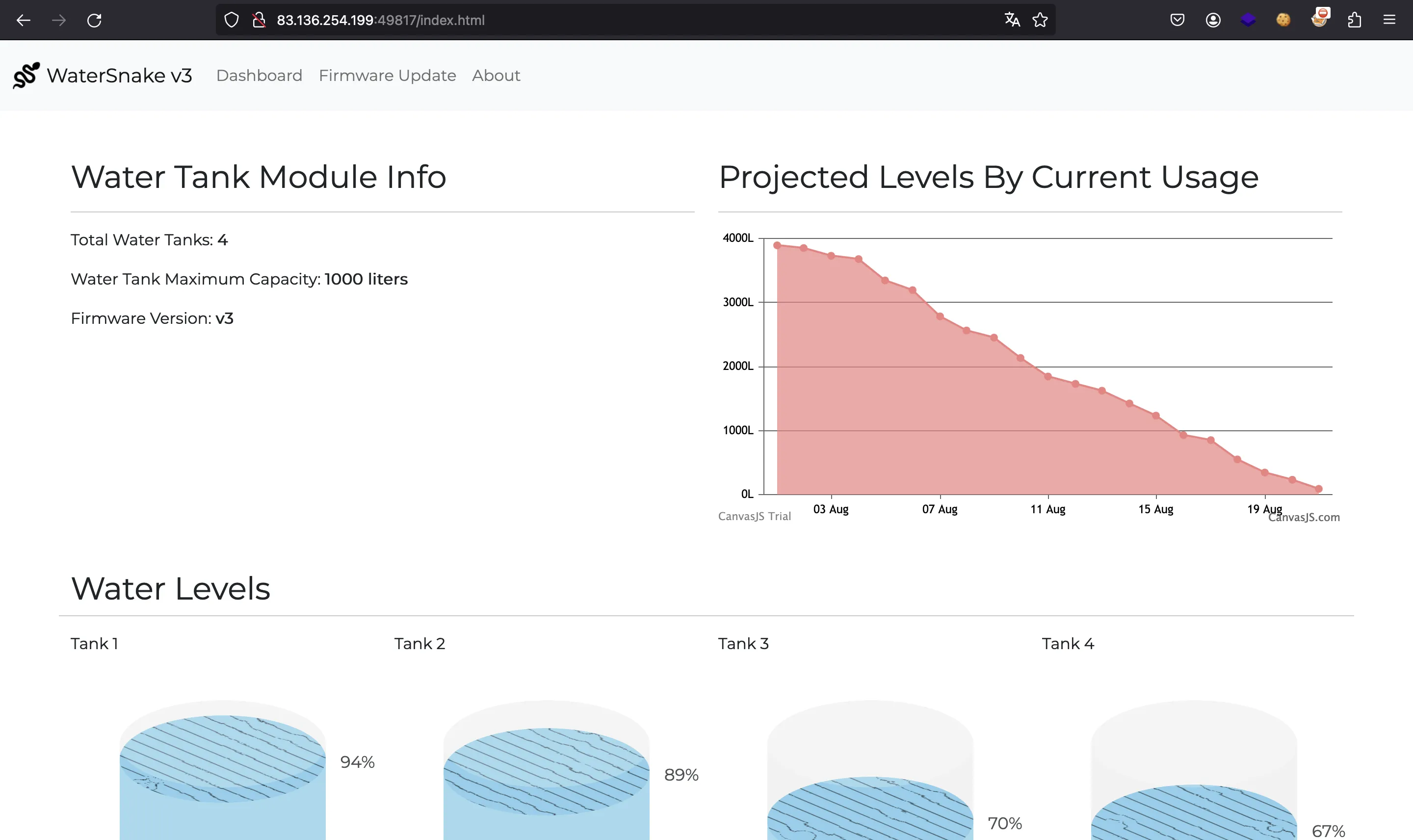Click the 3000L axis label
Screen dimensions: 1413x840
pyautogui.click(x=738, y=302)
